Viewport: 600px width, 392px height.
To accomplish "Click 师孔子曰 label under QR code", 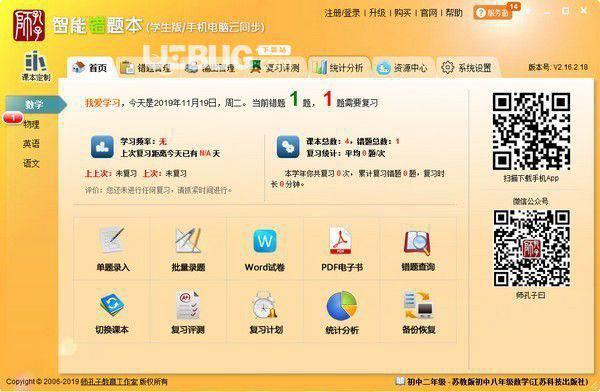I will click(530, 295).
